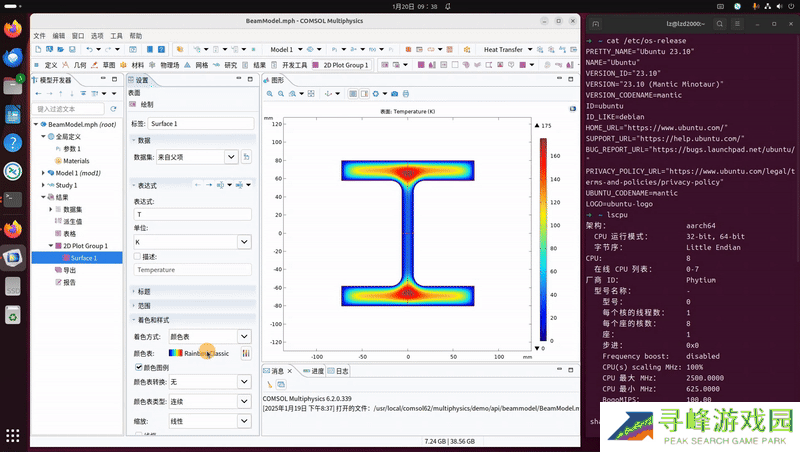
Task: Select 导出 (Export) node in model tree
Action: click(66, 270)
